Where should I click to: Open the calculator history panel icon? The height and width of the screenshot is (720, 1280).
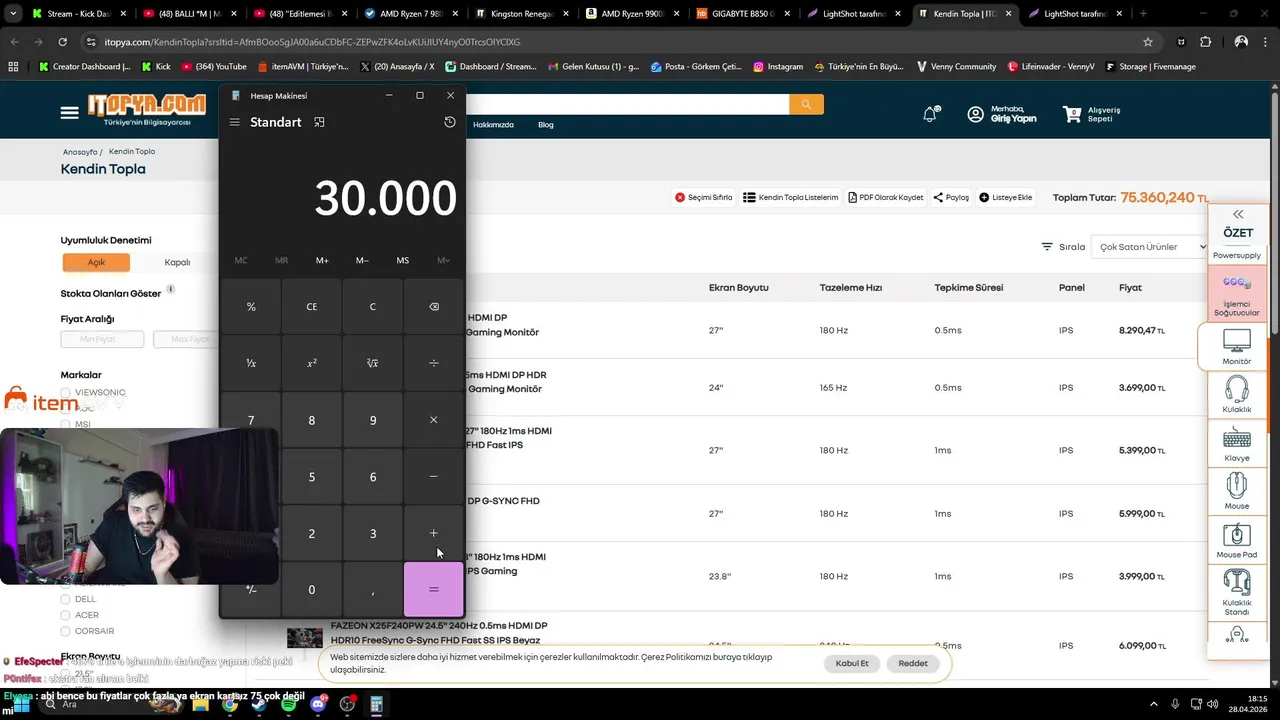click(x=450, y=122)
